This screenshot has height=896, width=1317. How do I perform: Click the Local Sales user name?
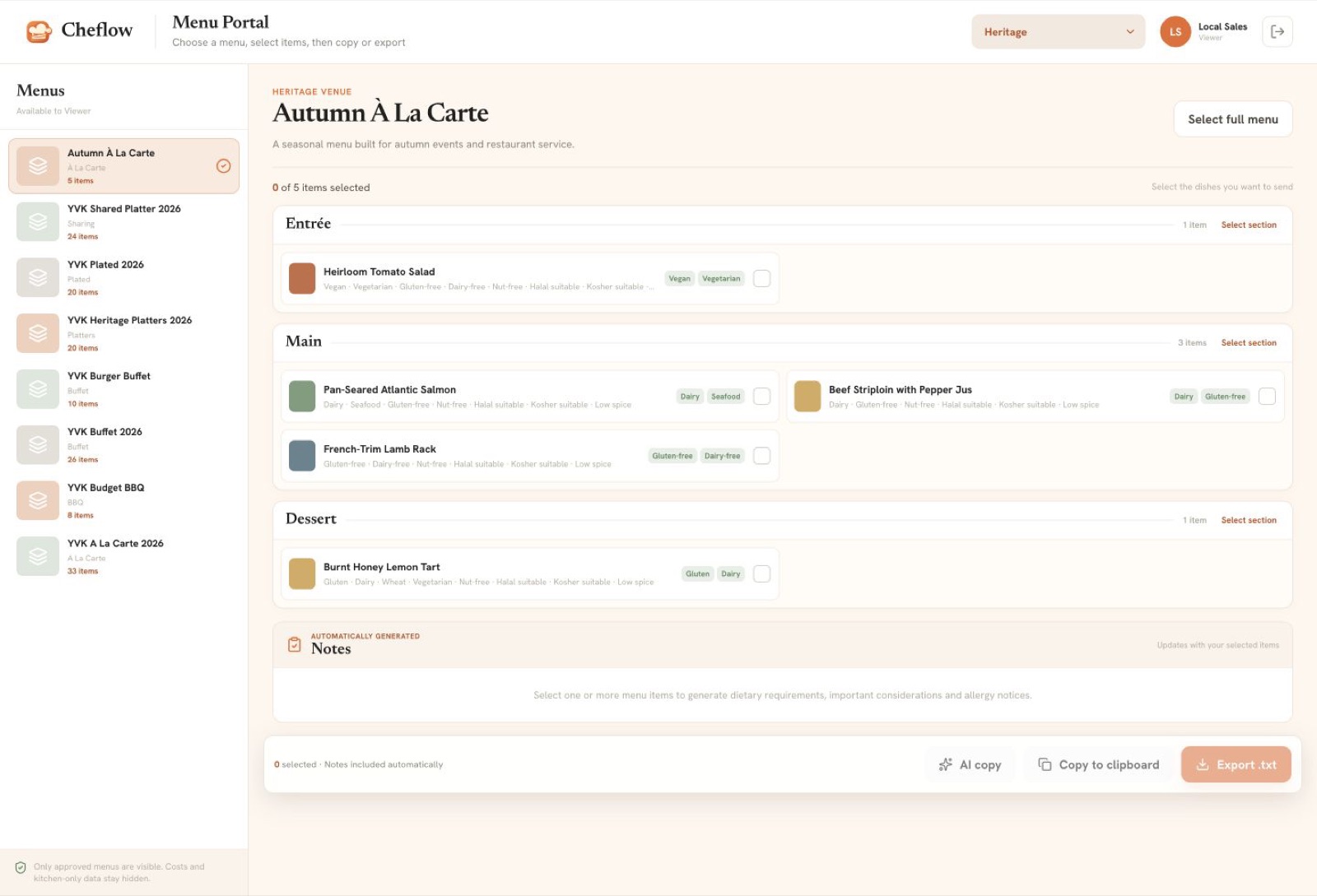1222,27
